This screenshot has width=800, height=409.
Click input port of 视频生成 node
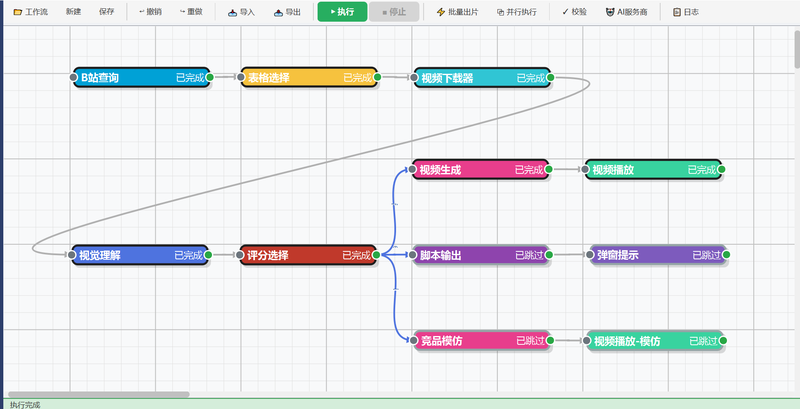pos(412,169)
